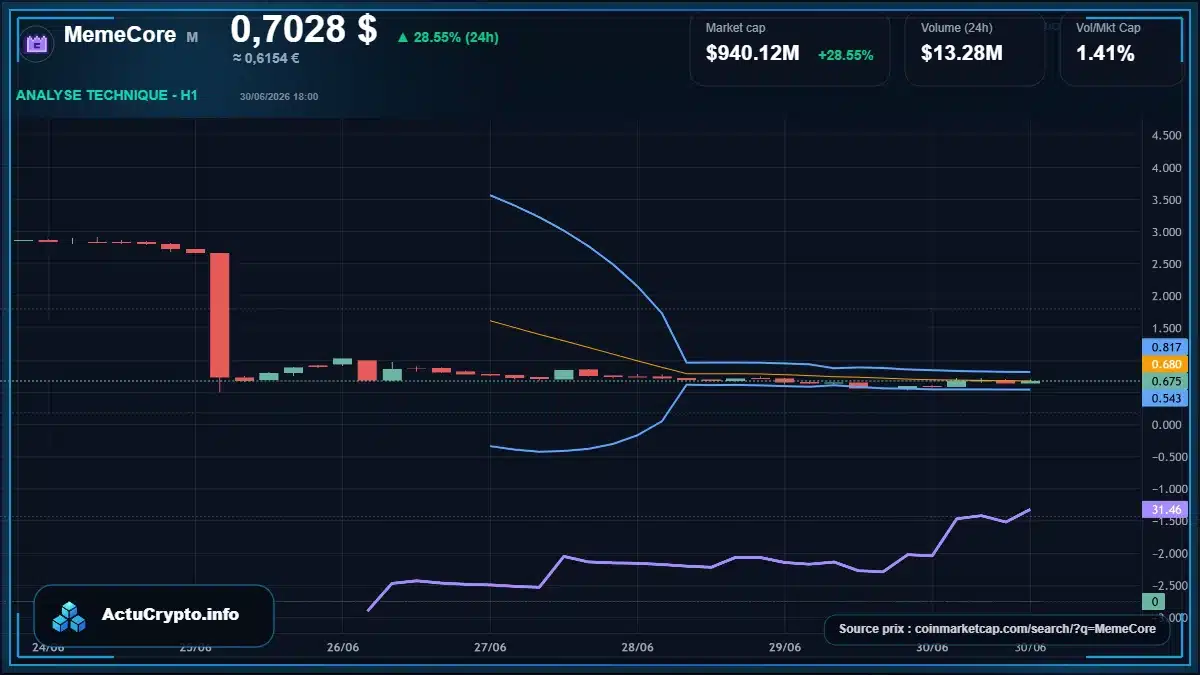Click the 29/06 date axis label
The width and height of the screenshot is (1200, 675).
click(x=785, y=647)
